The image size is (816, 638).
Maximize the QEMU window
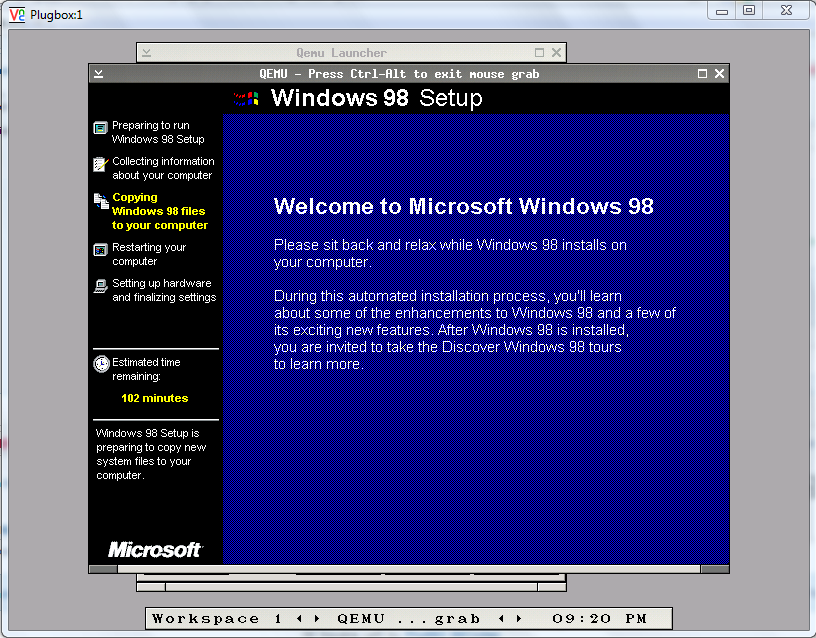[702, 74]
